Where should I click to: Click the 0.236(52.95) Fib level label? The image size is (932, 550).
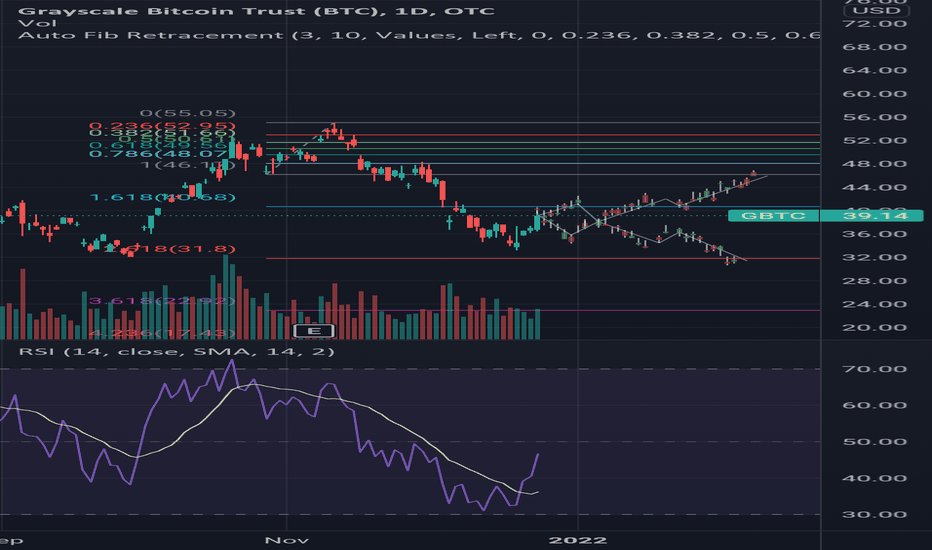point(162,126)
